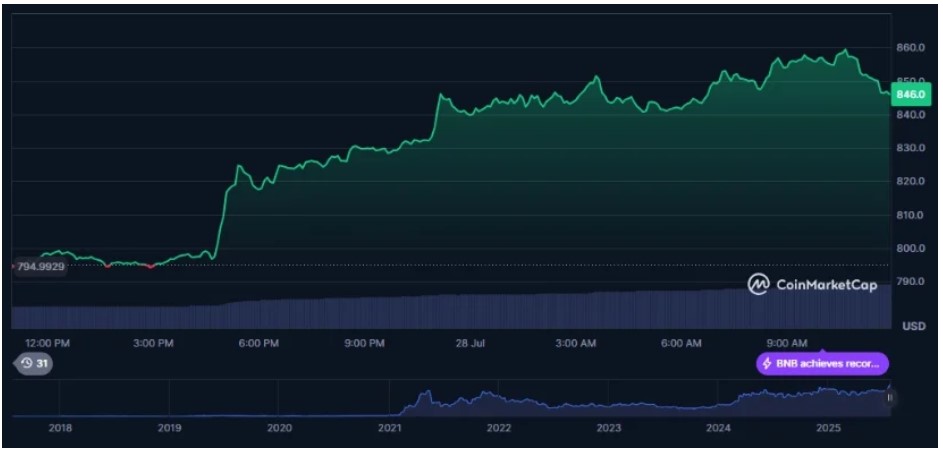Click the clock icon beside 31
Viewport: 943px width, 451px height.
pos(27,364)
